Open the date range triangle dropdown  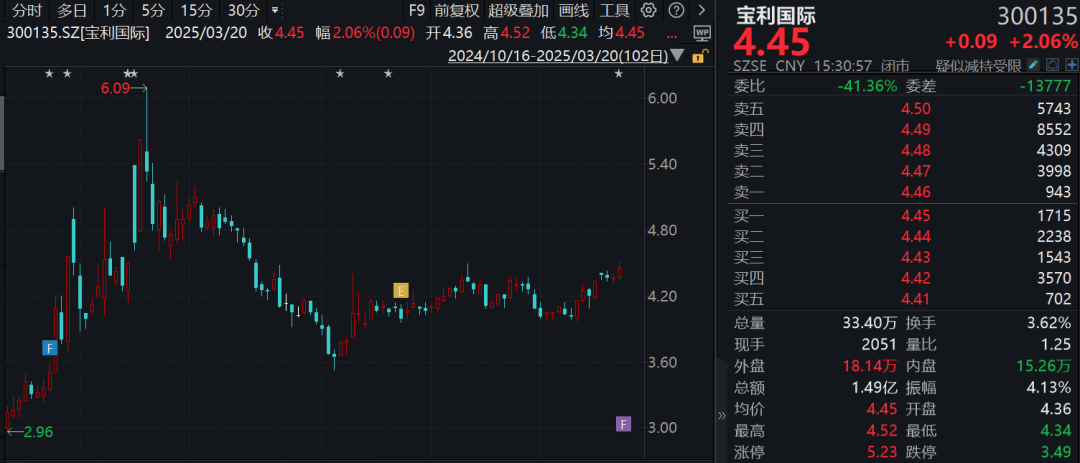coord(677,56)
